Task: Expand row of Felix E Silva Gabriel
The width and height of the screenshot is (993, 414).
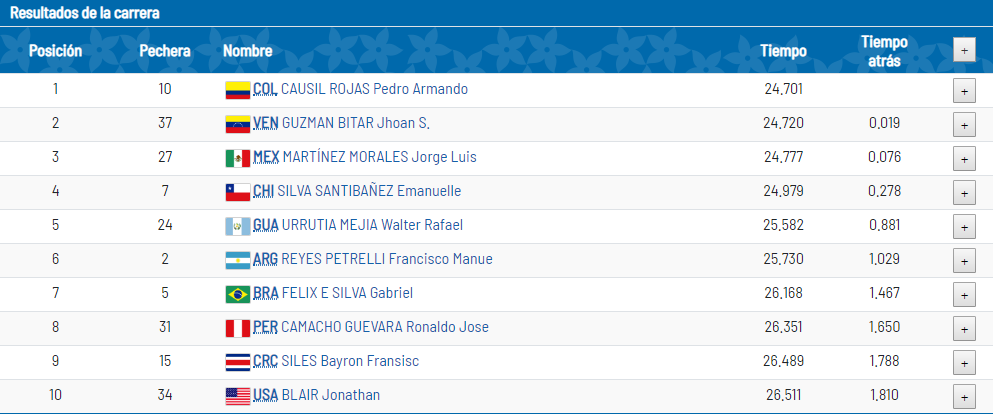Action: [x=963, y=295]
